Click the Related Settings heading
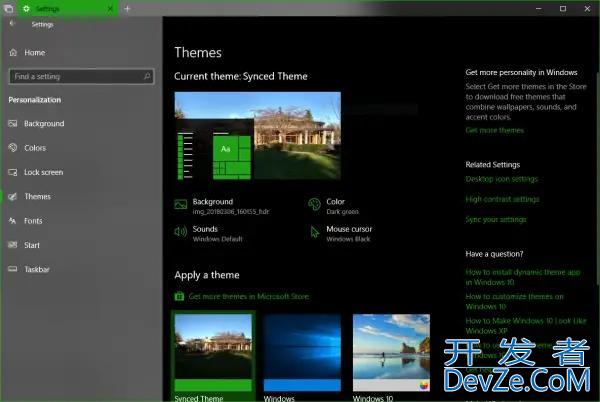Viewport: 600px width, 402px height. click(492, 165)
